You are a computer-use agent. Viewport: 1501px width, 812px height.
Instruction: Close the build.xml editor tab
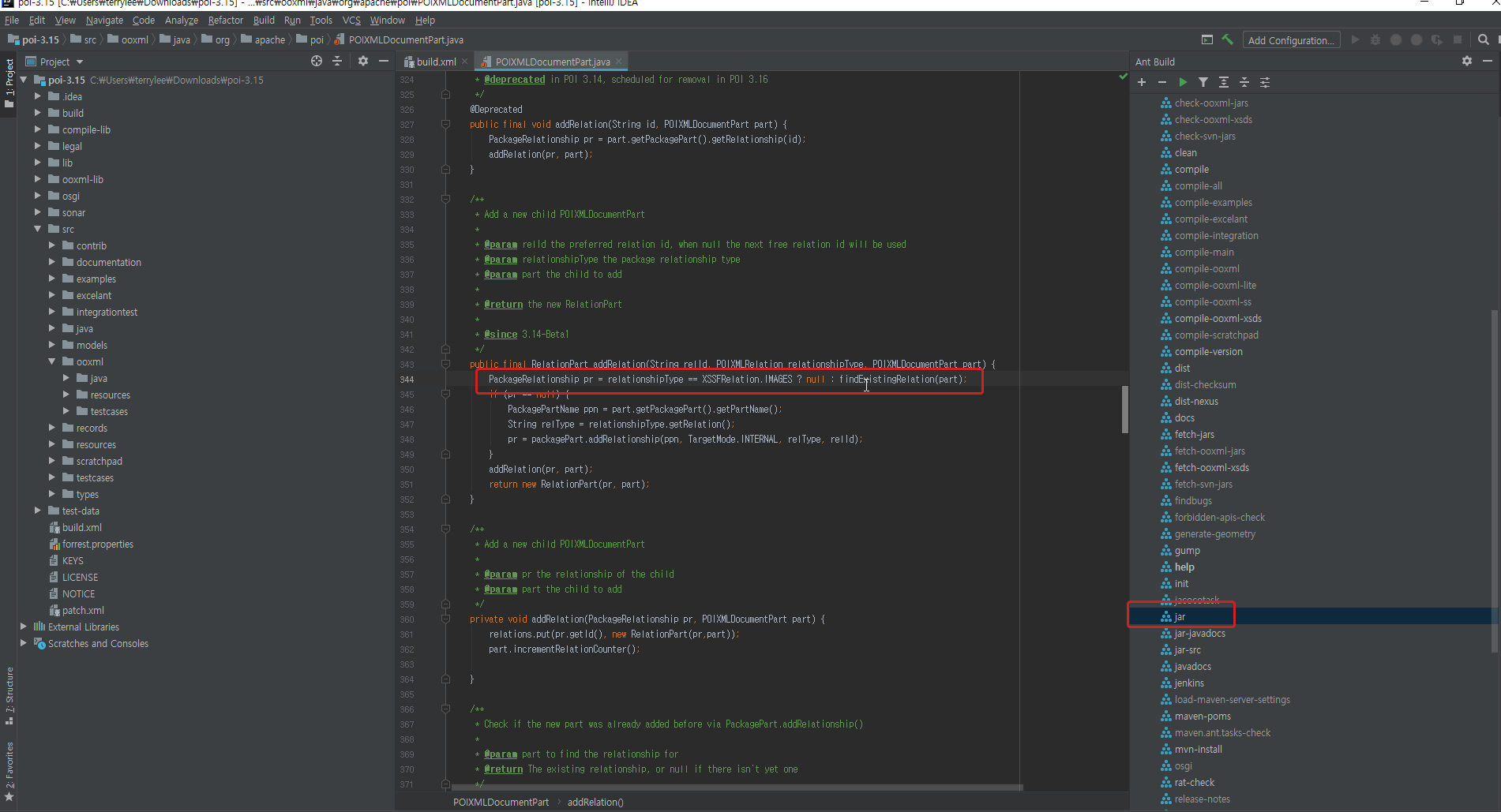[465, 62]
